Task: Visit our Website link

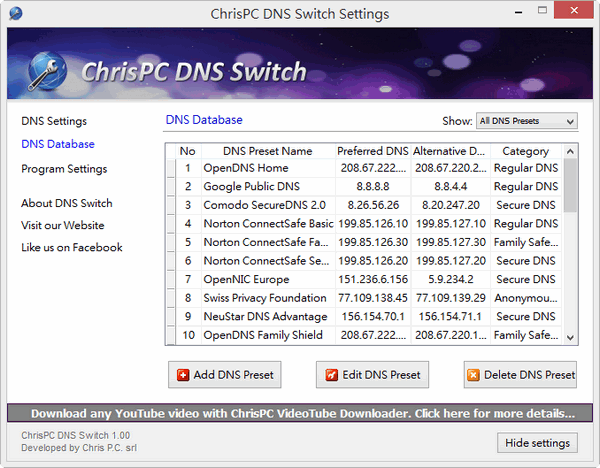Action: [x=62, y=225]
